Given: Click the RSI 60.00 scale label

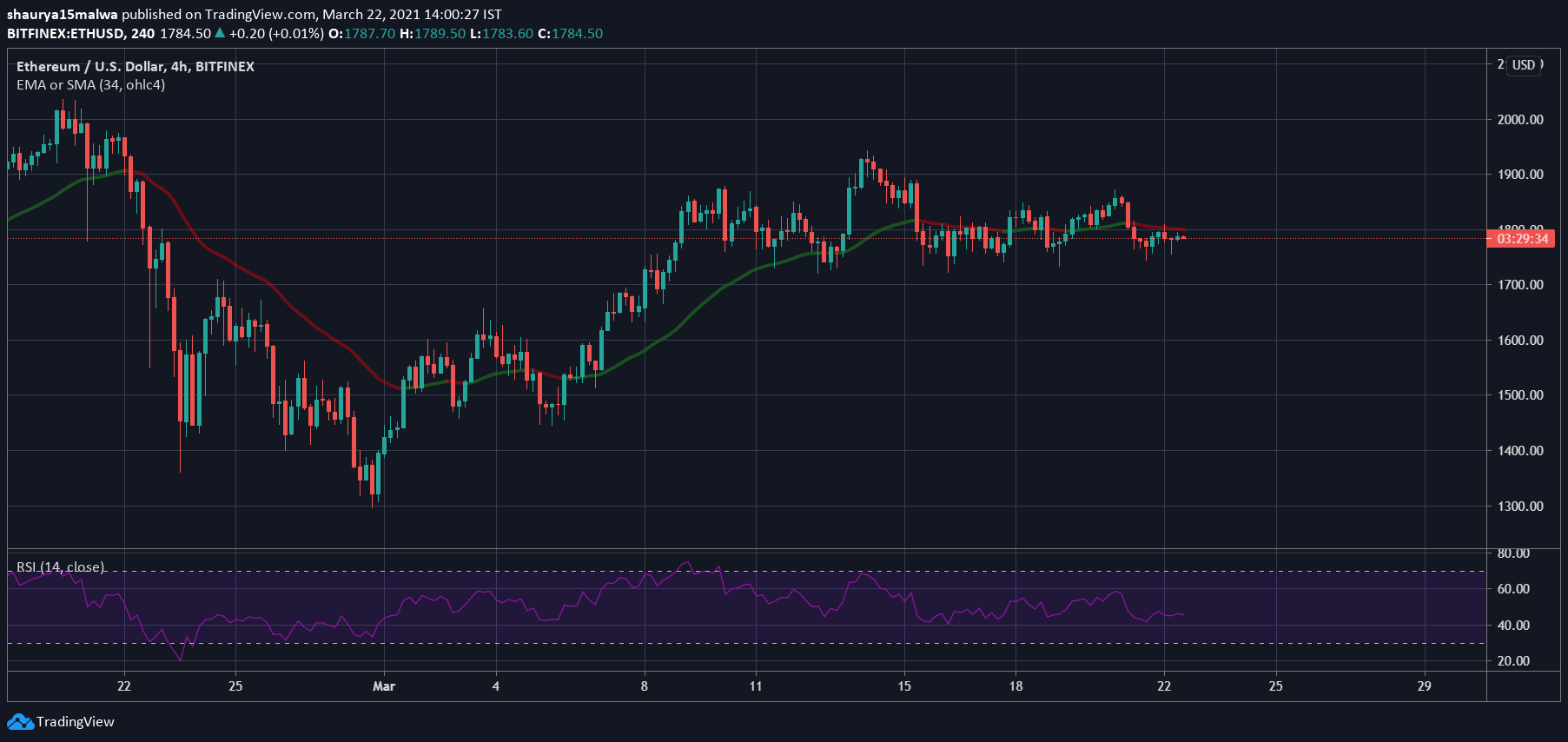Looking at the screenshot, I should click(1513, 589).
